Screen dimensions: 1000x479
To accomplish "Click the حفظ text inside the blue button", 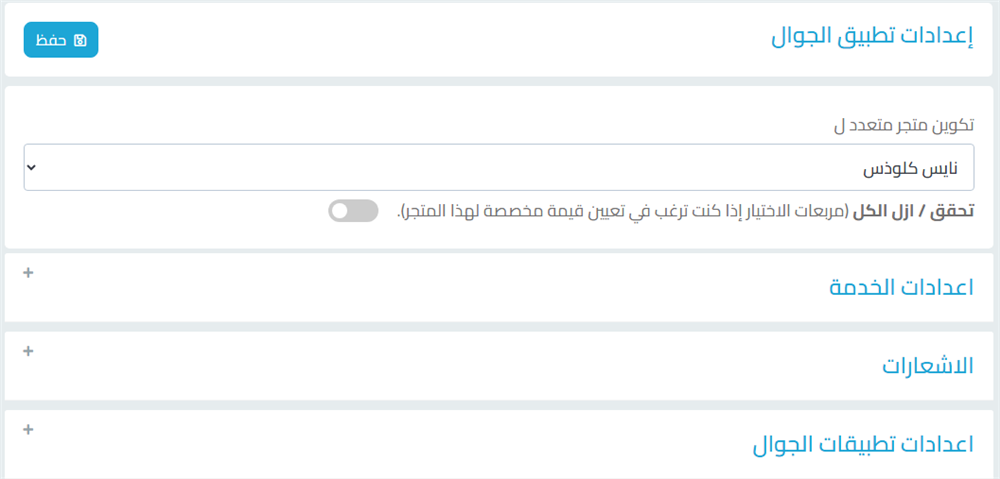I will [x=52, y=40].
